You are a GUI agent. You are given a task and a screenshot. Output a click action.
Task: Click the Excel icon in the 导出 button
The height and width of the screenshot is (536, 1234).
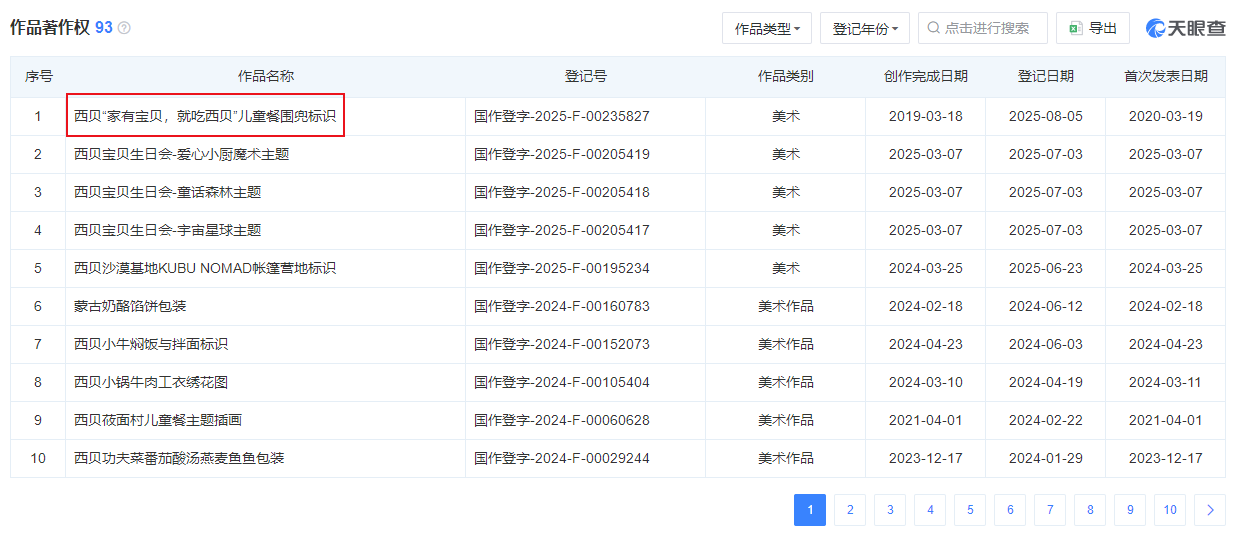pos(1076,28)
